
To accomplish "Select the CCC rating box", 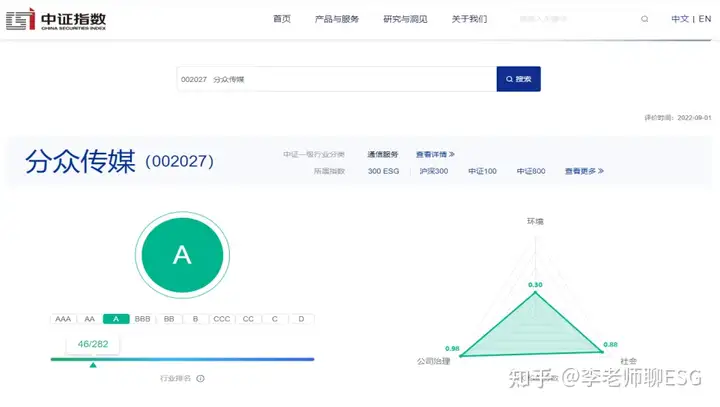I will pyautogui.click(x=222, y=319).
